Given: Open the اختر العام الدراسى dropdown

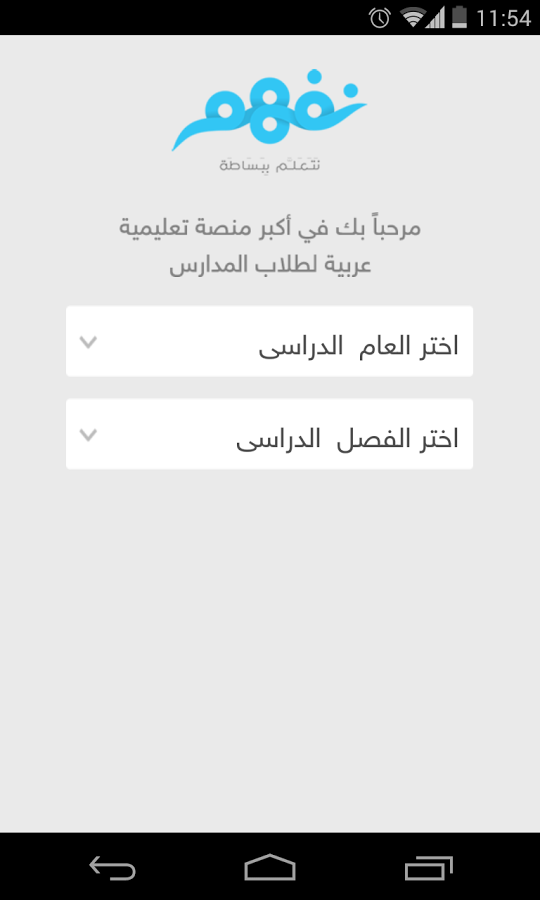Looking at the screenshot, I should [269, 341].
